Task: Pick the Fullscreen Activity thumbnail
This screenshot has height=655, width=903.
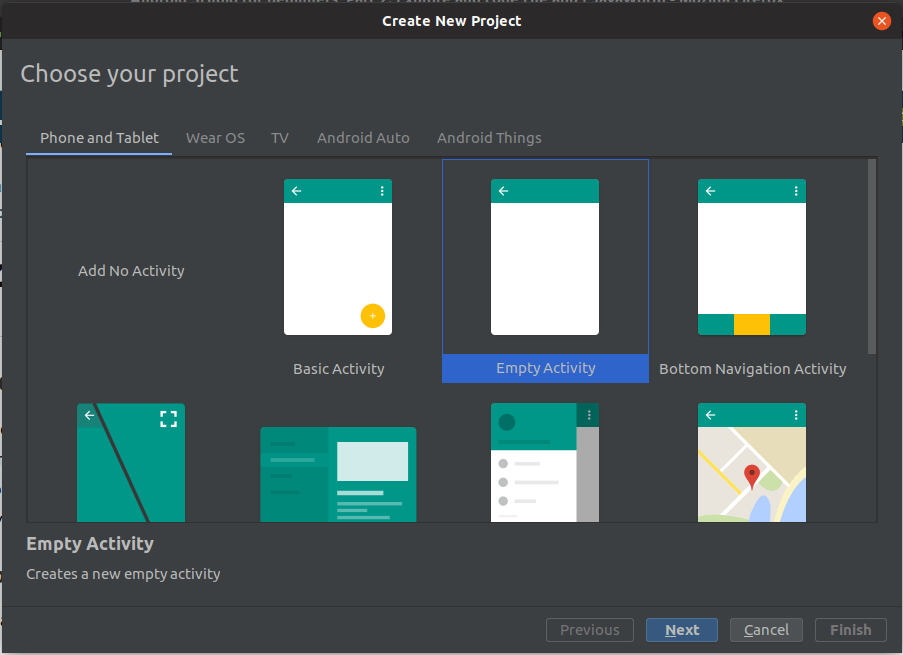Action: pyautogui.click(x=131, y=463)
